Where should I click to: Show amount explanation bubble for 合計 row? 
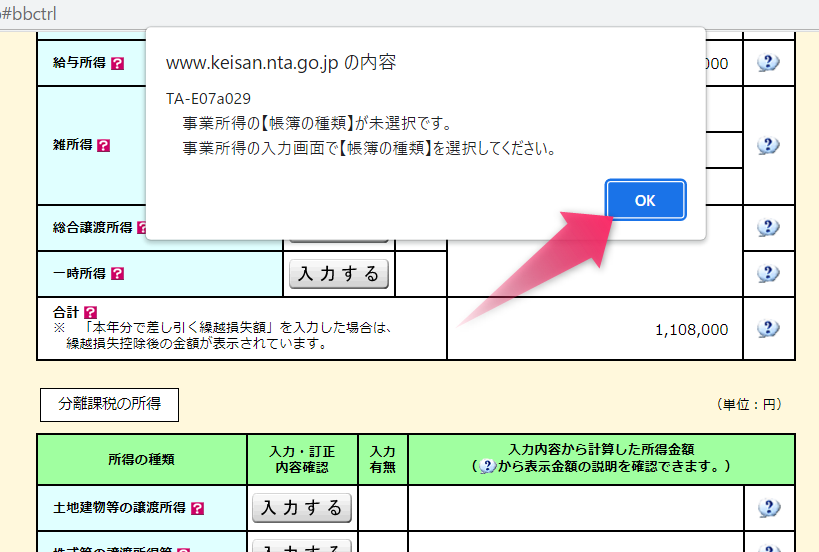click(x=768, y=328)
